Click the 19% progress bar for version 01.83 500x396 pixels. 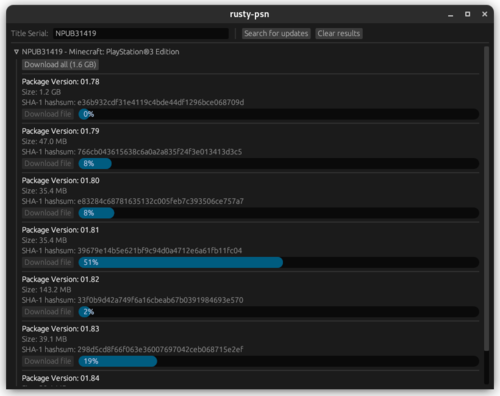click(x=279, y=361)
